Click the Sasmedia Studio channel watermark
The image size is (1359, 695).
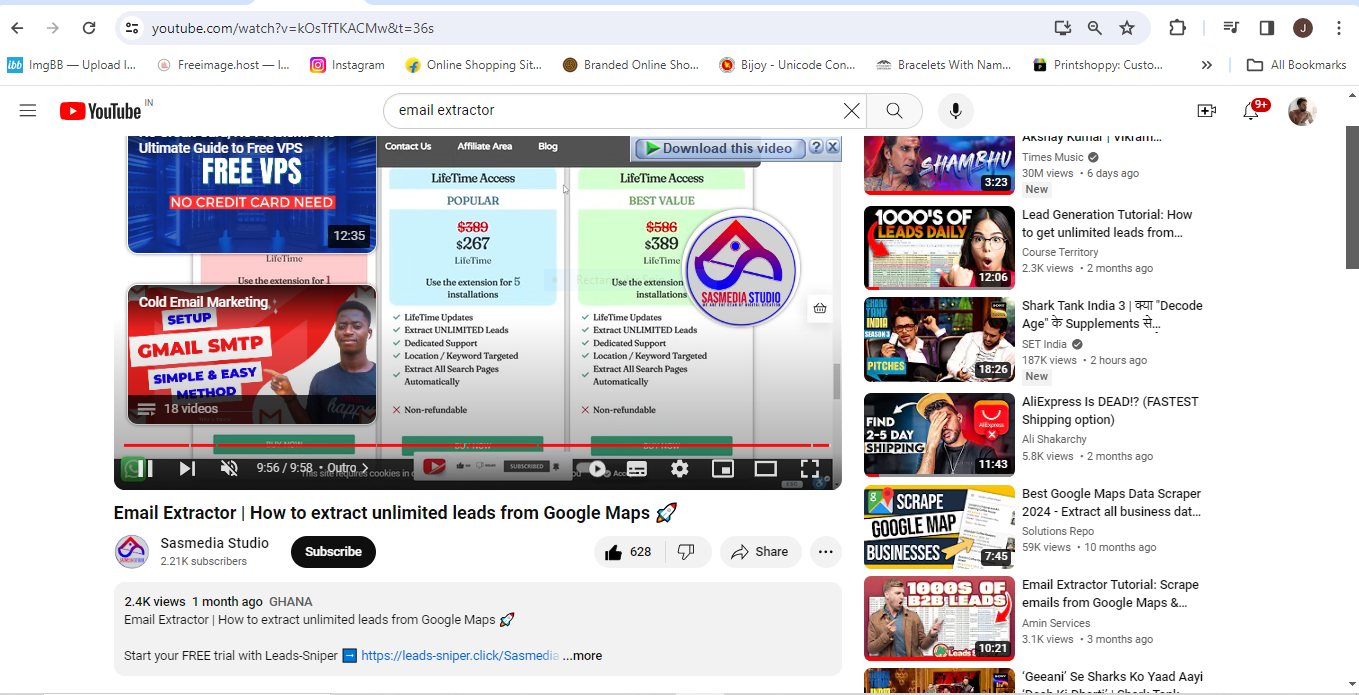click(x=741, y=269)
